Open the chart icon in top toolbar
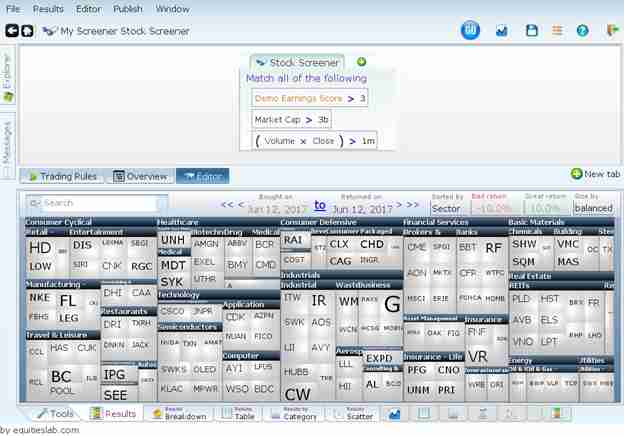 501,31
